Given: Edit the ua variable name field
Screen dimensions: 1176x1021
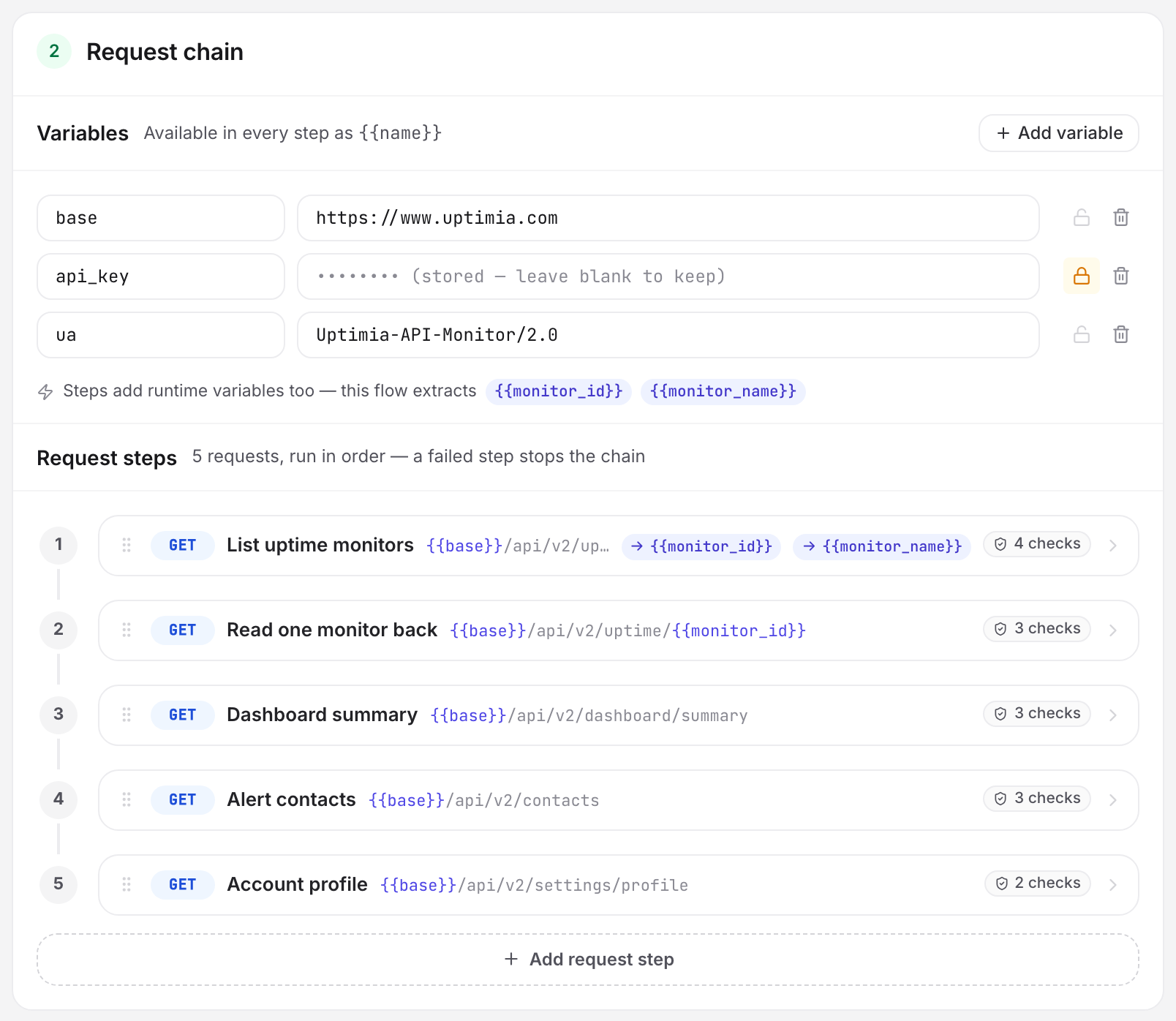Looking at the screenshot, I should point(161,335).
